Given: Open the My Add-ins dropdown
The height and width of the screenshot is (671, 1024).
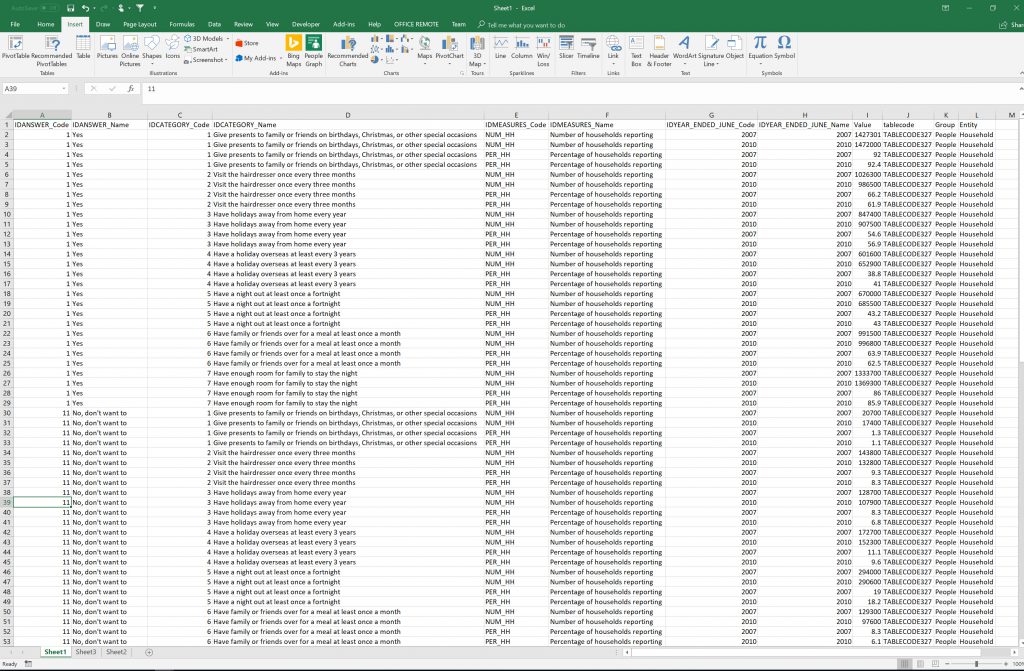Looking at the screenshot, I should coord(282,58).
